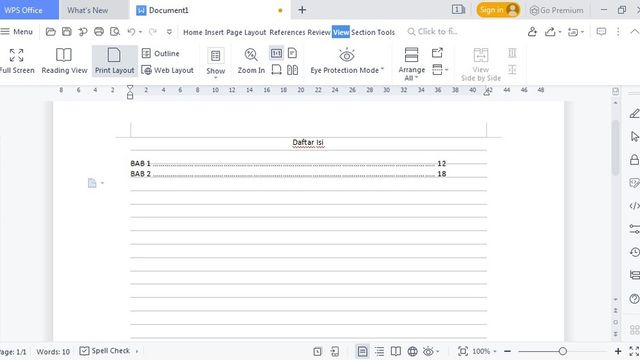Screen dimensions: 640x360
Task: Save the document with Save icon
Action: (67, 31)
